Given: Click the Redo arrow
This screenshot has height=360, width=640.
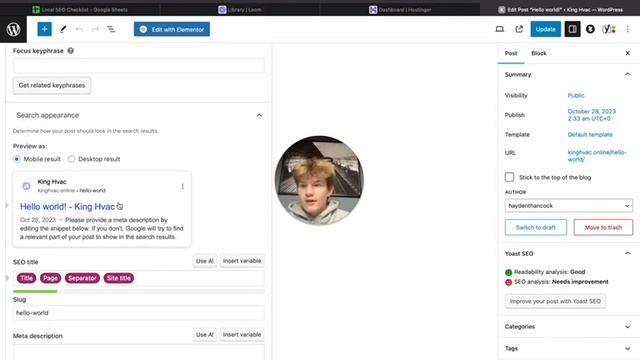Looking at the screenshot, I should [95, 29].
